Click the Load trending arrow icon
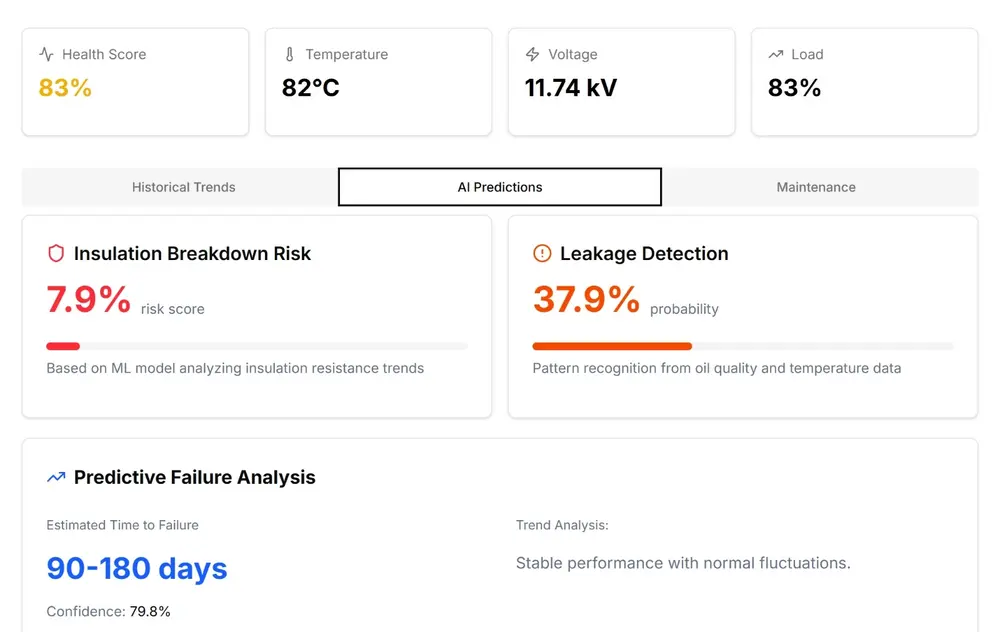The height and width of the screenshot is (632, 1000). pyautogui.click(x=776, y=55)
